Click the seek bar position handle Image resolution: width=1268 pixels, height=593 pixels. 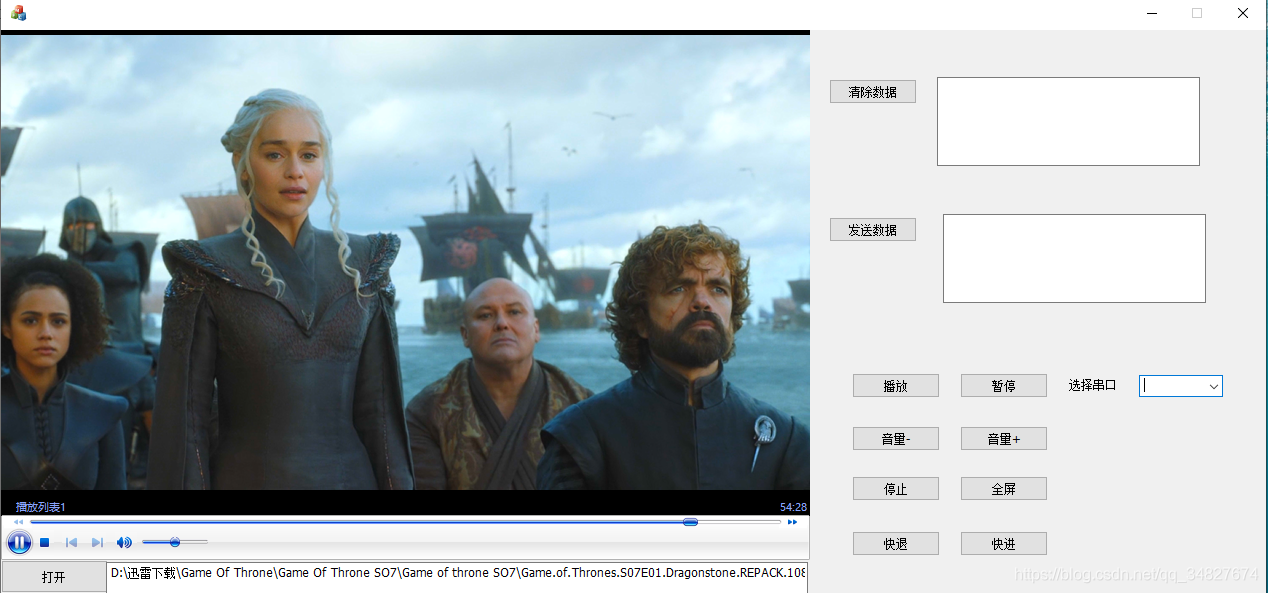(x=690, y=522)
